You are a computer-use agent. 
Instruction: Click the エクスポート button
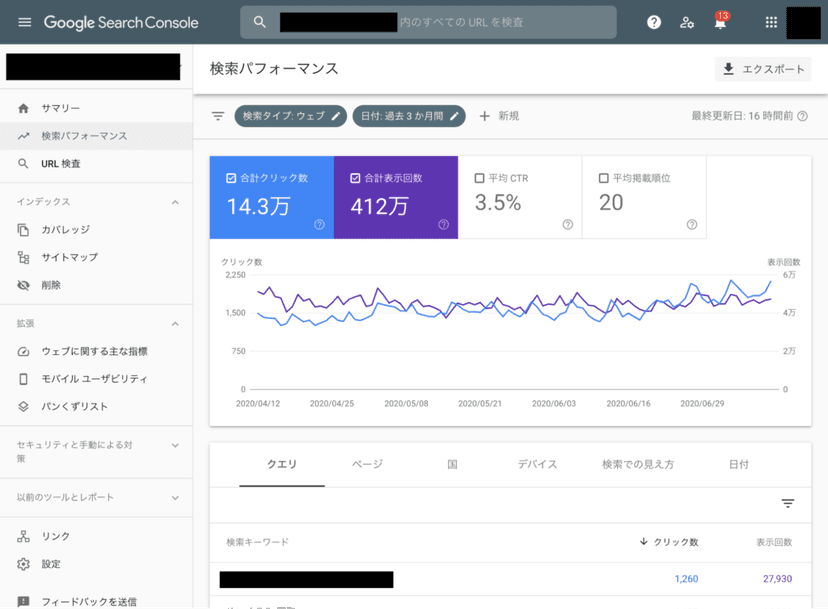(763, 69)
